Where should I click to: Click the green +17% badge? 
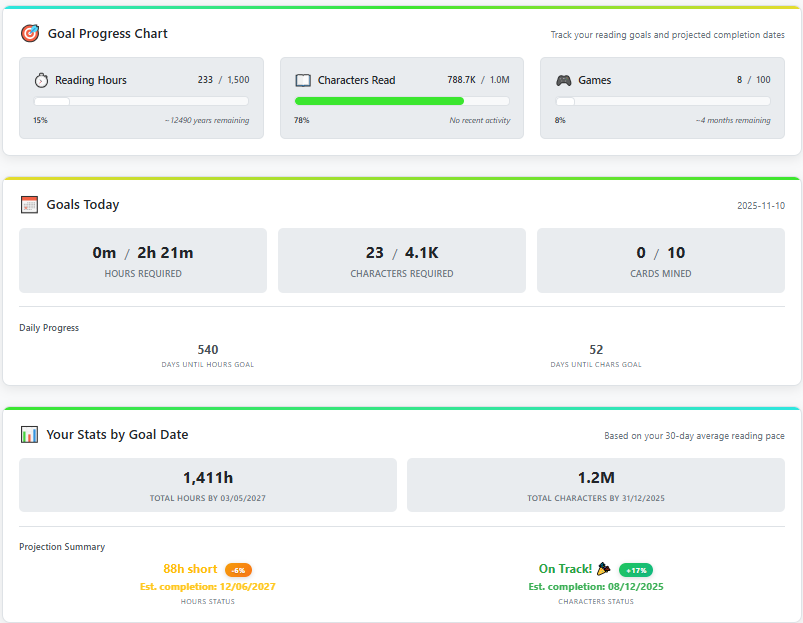point(635,569)
